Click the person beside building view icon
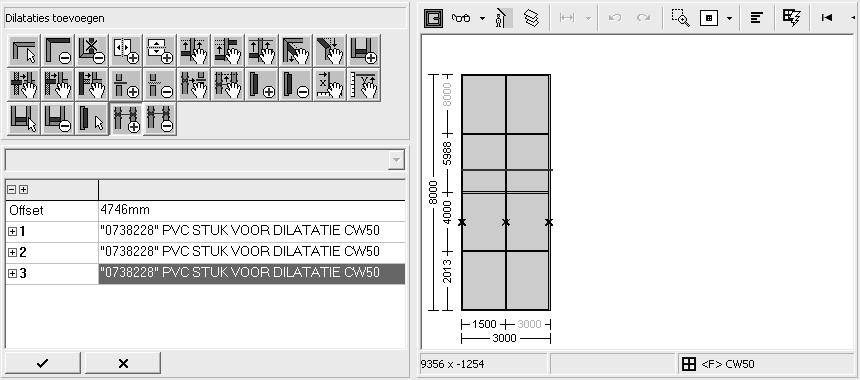Image resolution: width=860 pixels, height=380 pixels. (x=503, y=18)
